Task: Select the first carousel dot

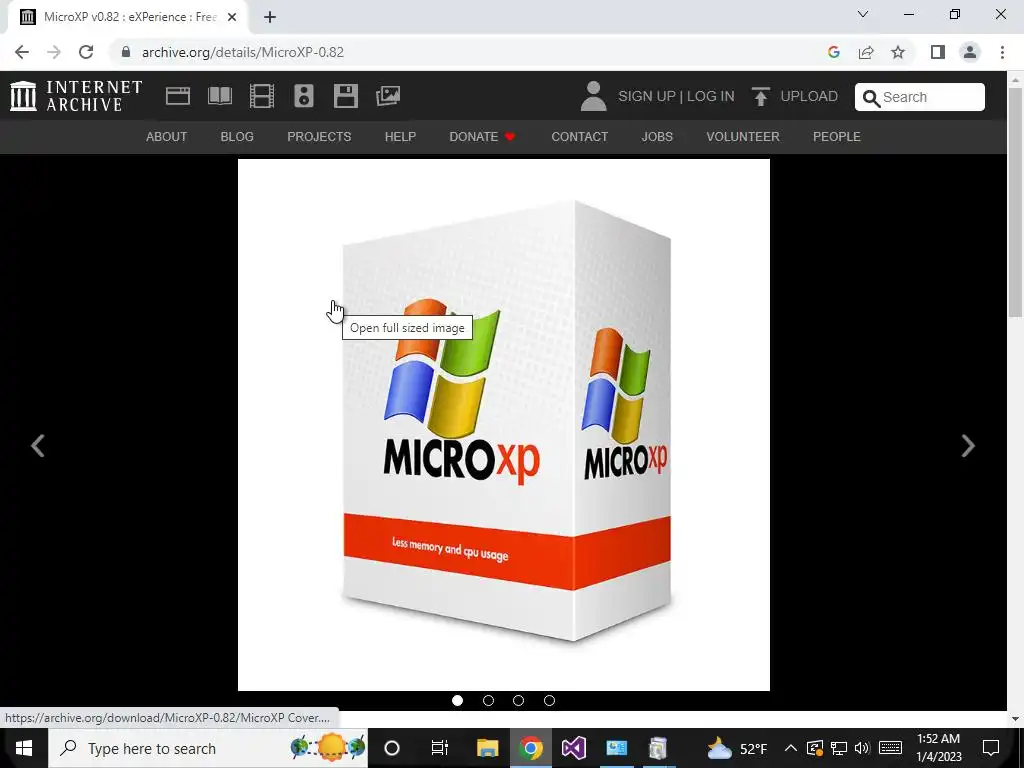Action: pyautogui.click(x=457, y=700)
